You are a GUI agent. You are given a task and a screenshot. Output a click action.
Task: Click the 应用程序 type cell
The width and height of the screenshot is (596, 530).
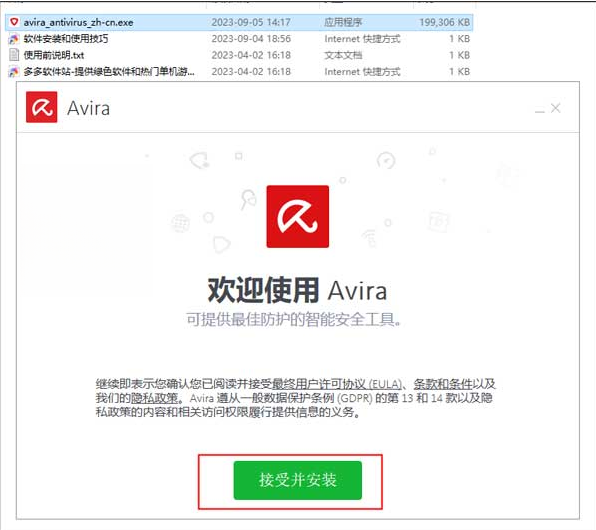point(343,22)
